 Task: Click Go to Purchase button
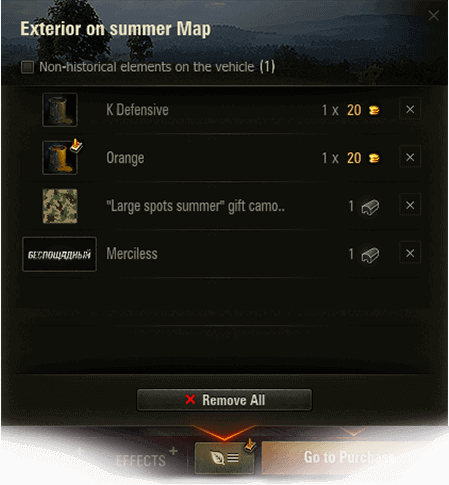(x=350, y=457)
